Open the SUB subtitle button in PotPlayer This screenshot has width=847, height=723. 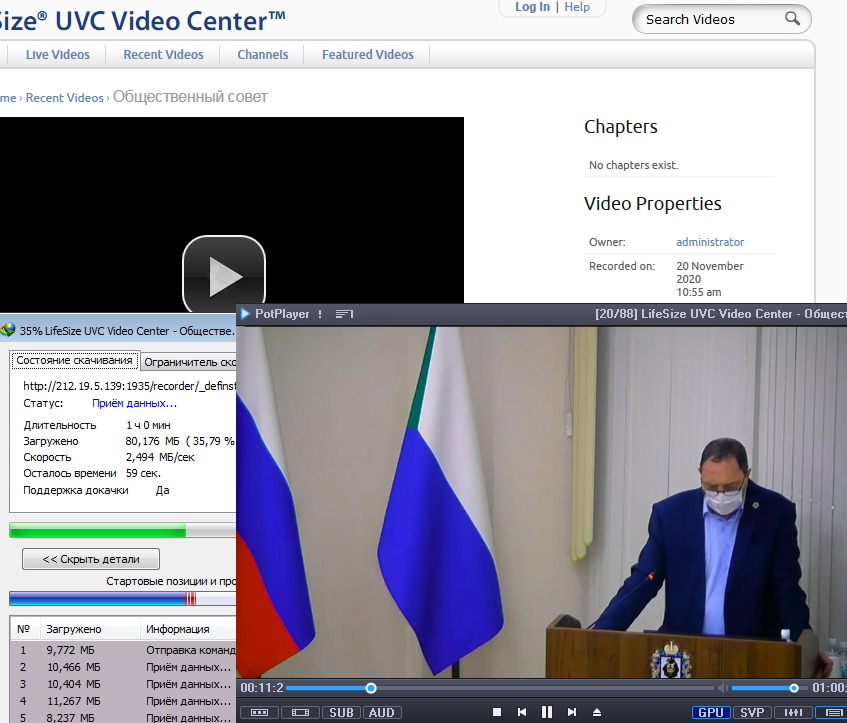[x=341, y=713]
